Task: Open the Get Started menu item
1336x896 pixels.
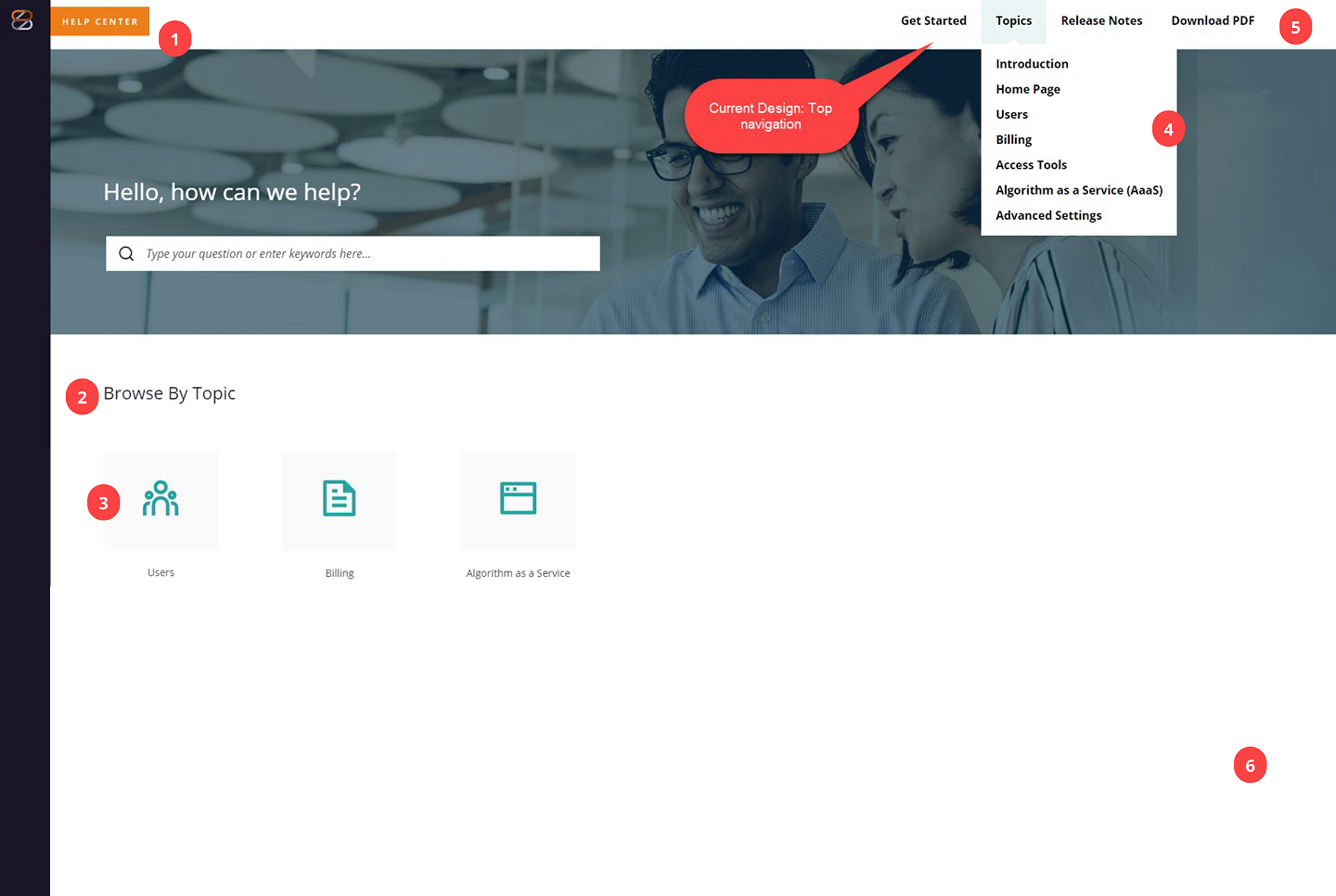Action: (934, 21)
